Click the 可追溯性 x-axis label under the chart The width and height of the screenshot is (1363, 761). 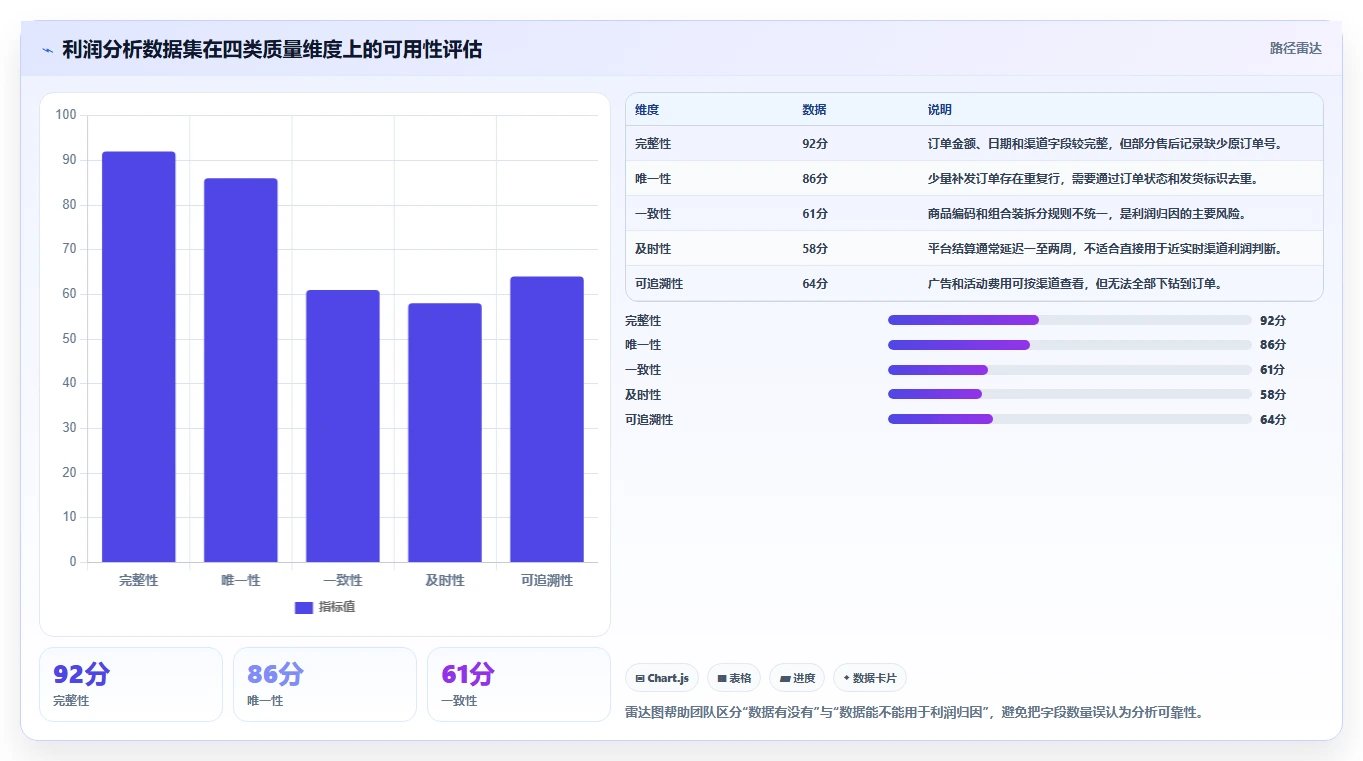[547, 580]
